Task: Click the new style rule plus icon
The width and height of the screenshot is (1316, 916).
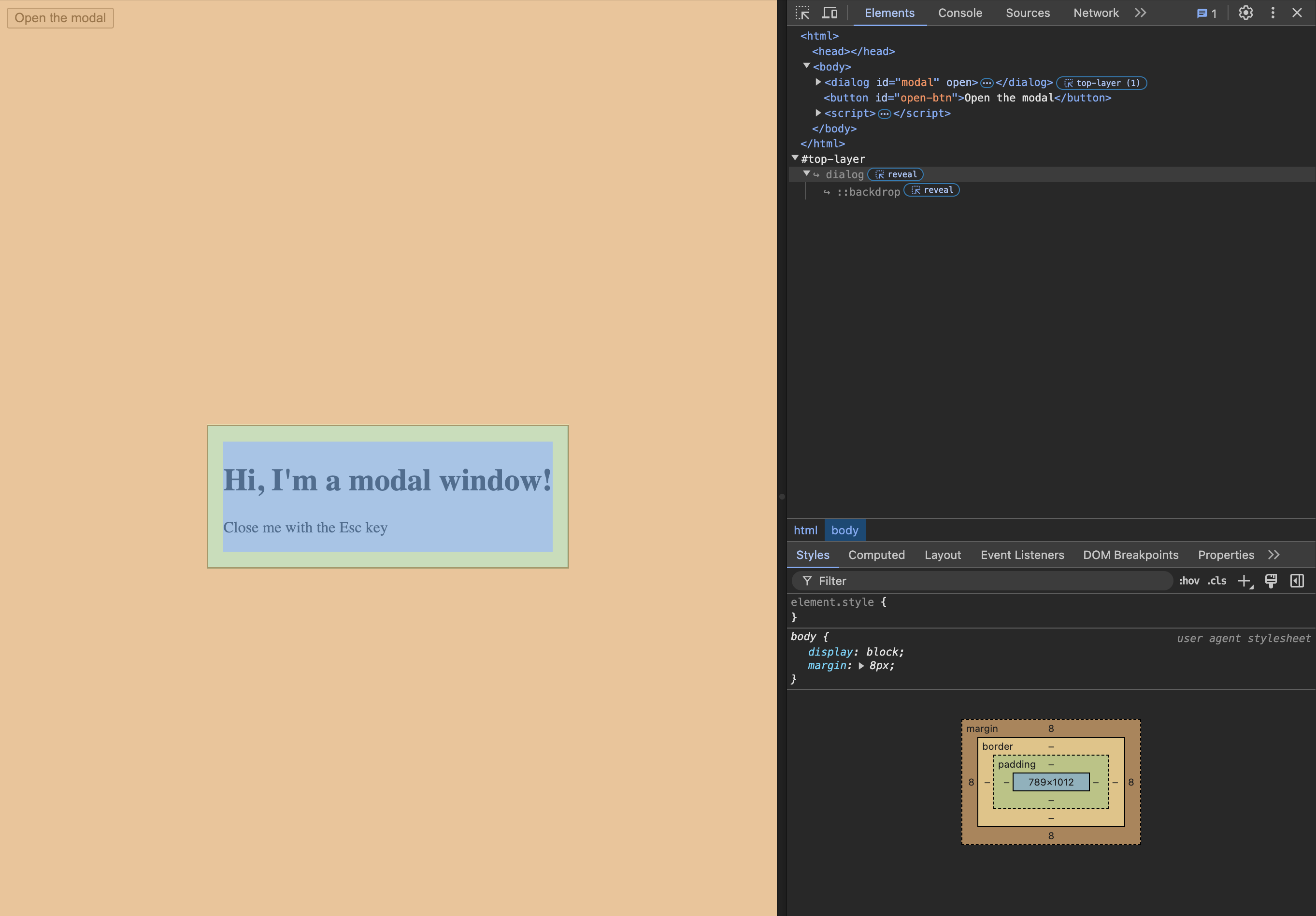Action: 1244,581
